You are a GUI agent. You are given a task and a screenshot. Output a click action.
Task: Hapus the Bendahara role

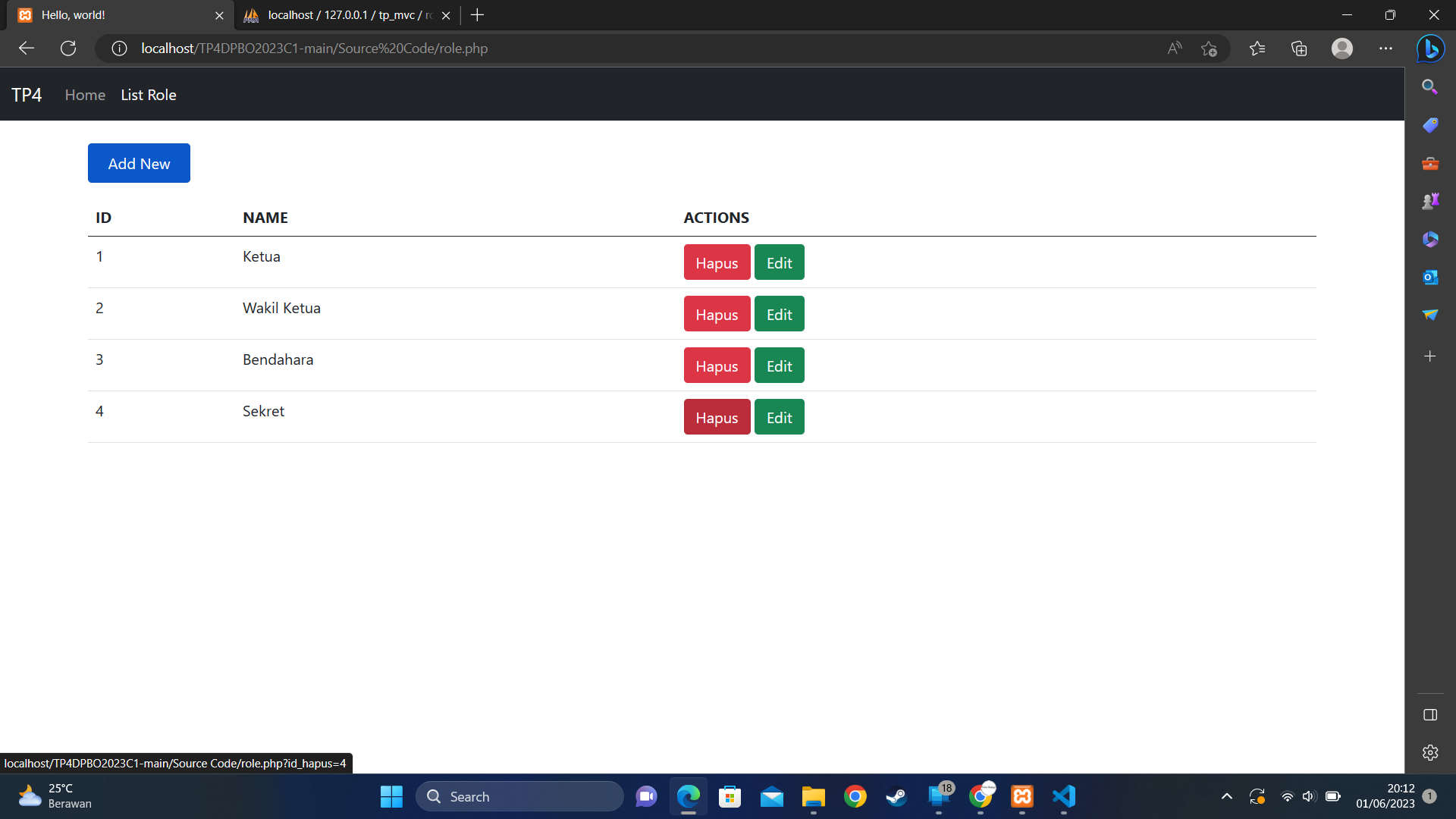tap(716, 365)
